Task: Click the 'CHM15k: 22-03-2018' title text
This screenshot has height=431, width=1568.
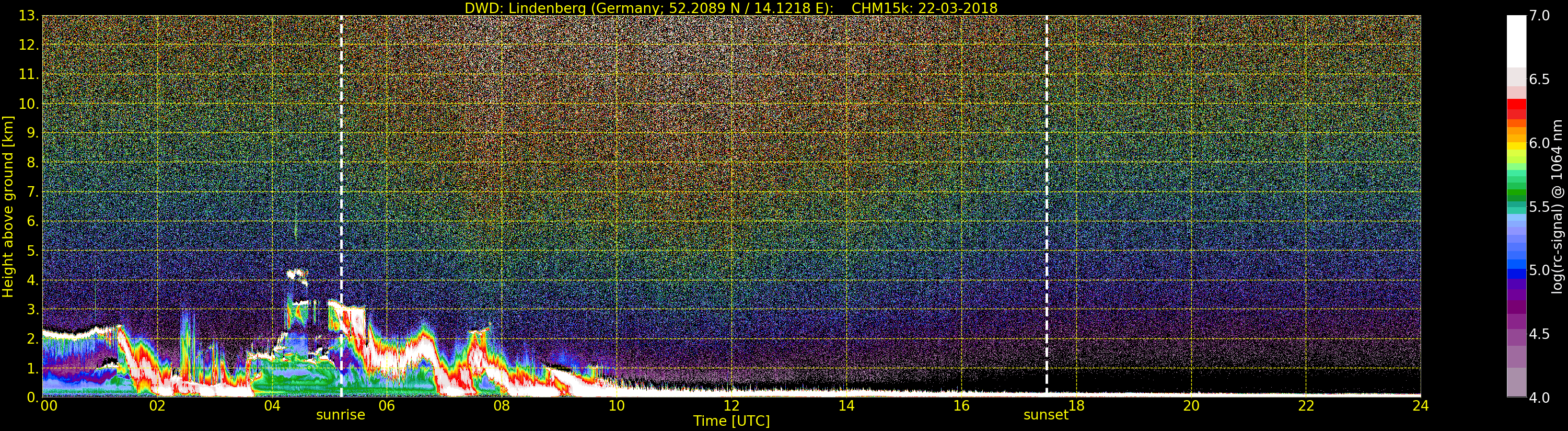Action: click(925, 8)
